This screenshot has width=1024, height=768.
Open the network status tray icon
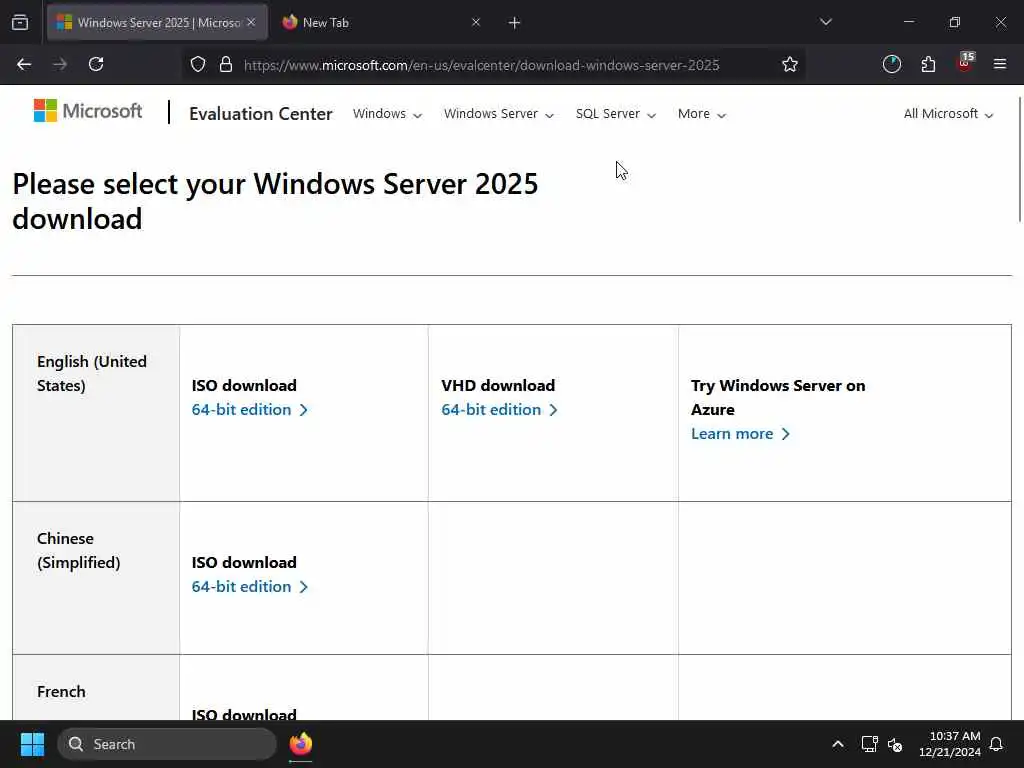(x=869, y=744)
